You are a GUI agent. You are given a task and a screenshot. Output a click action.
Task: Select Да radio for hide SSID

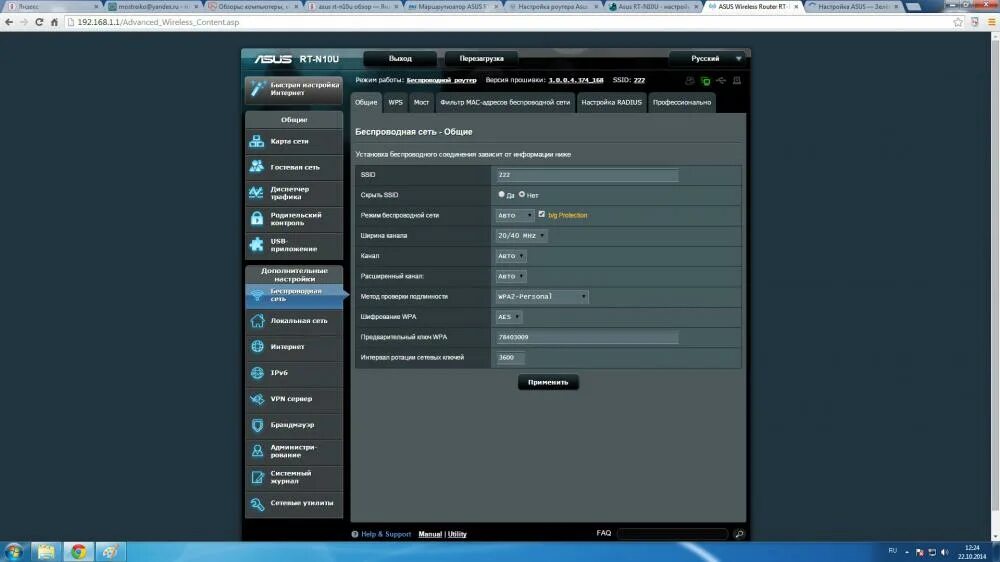click(x=501, y=195)
